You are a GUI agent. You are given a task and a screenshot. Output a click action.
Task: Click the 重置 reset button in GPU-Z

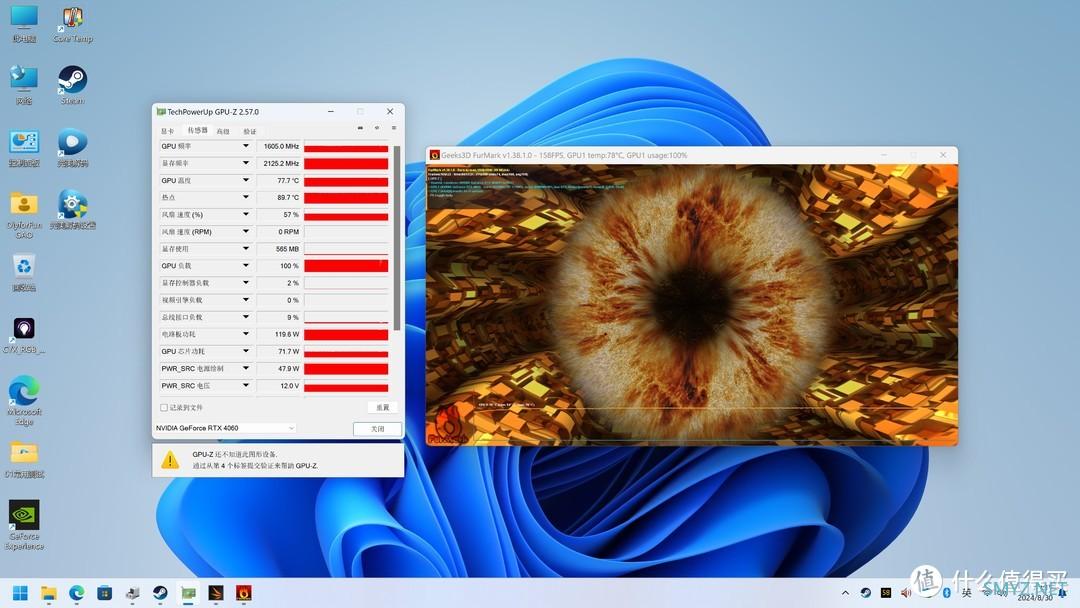point(382,408)
